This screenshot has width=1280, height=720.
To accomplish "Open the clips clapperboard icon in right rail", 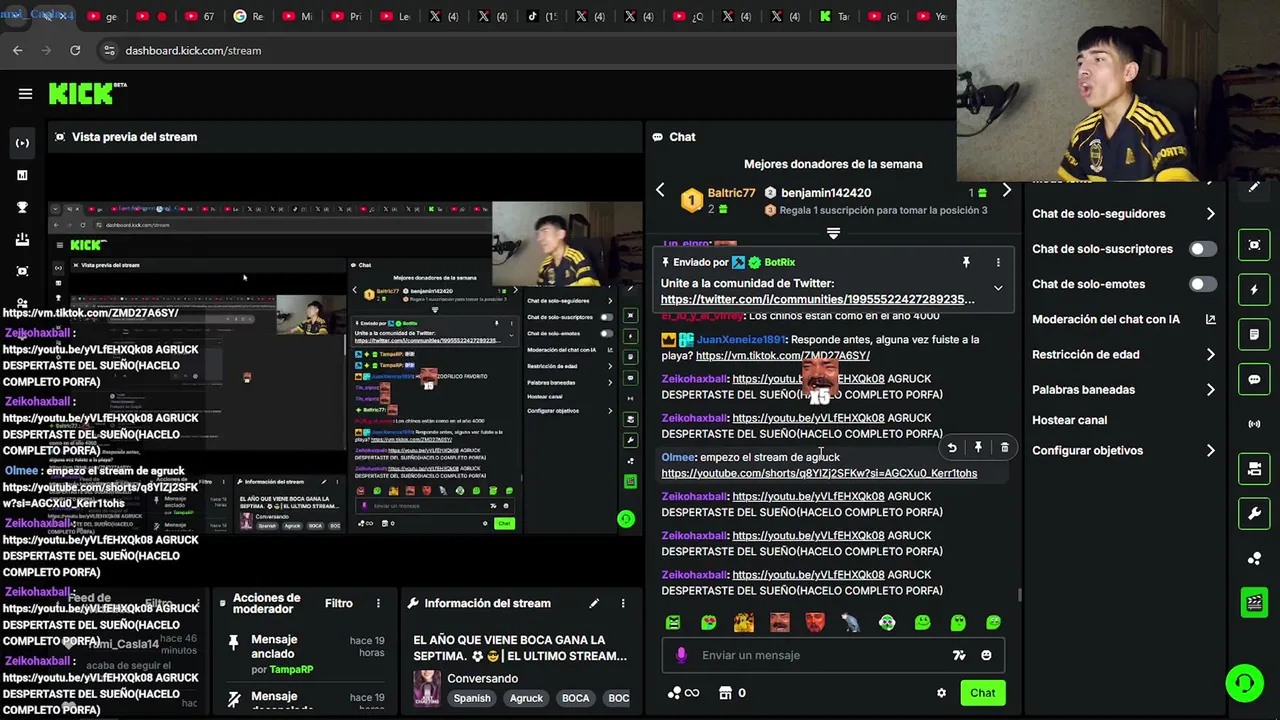I will tap(1254, 603).
